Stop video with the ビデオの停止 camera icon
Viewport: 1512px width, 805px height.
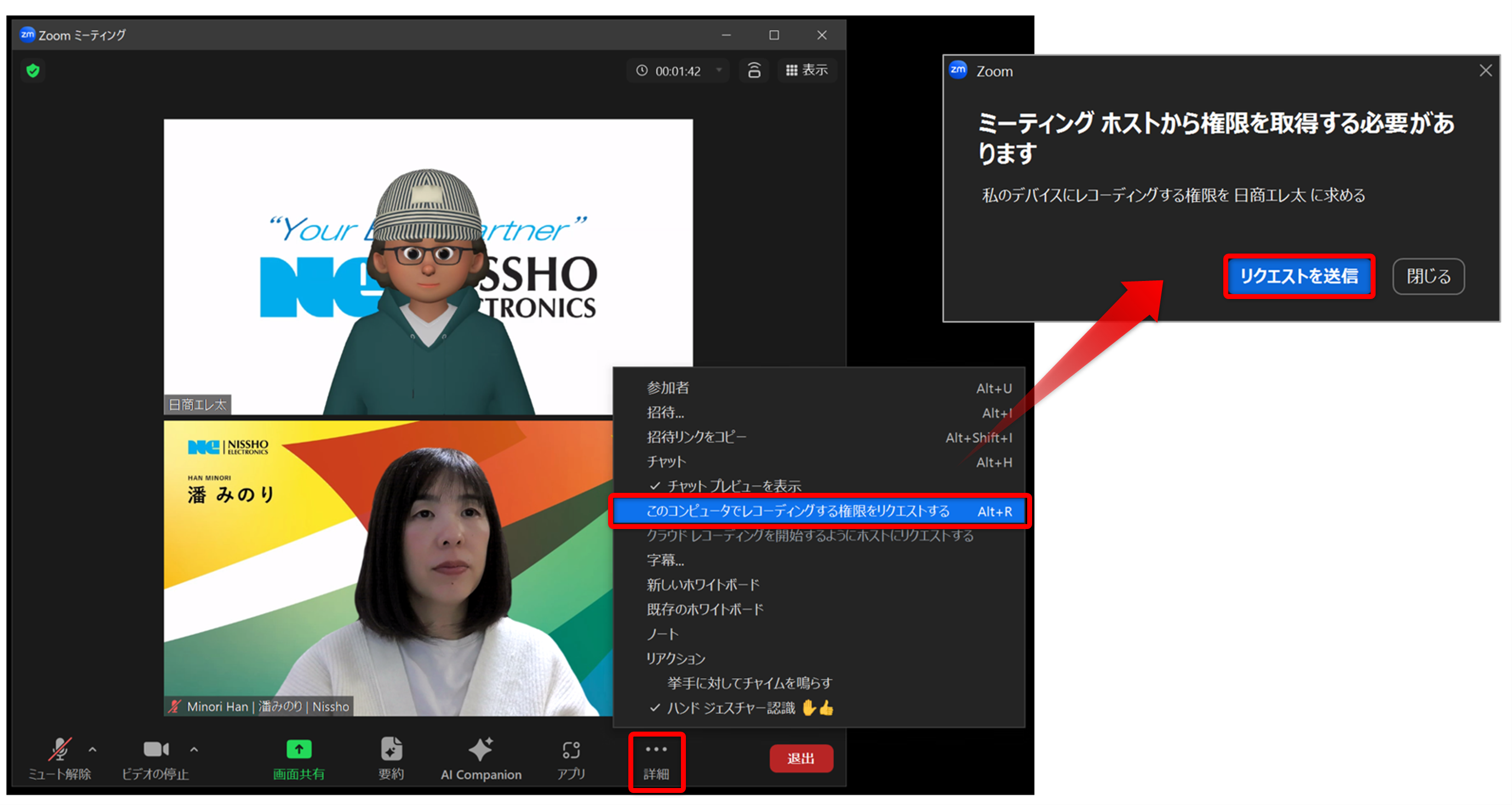[156, 749]
